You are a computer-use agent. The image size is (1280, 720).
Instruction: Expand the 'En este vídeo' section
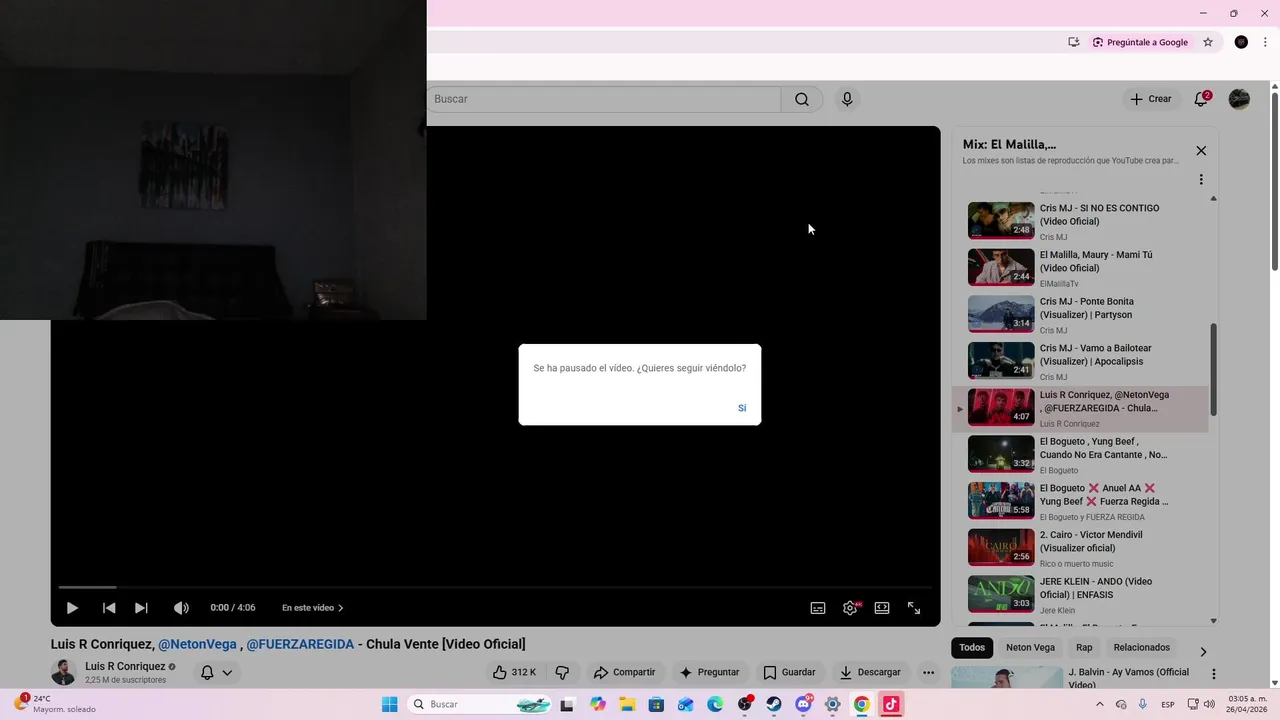(x=312, y=608)
